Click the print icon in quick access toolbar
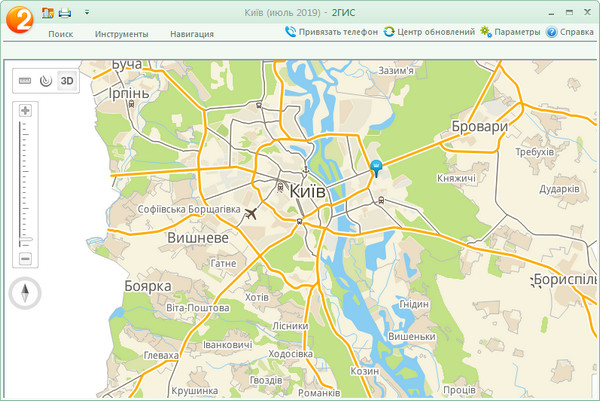 point(65,13)
